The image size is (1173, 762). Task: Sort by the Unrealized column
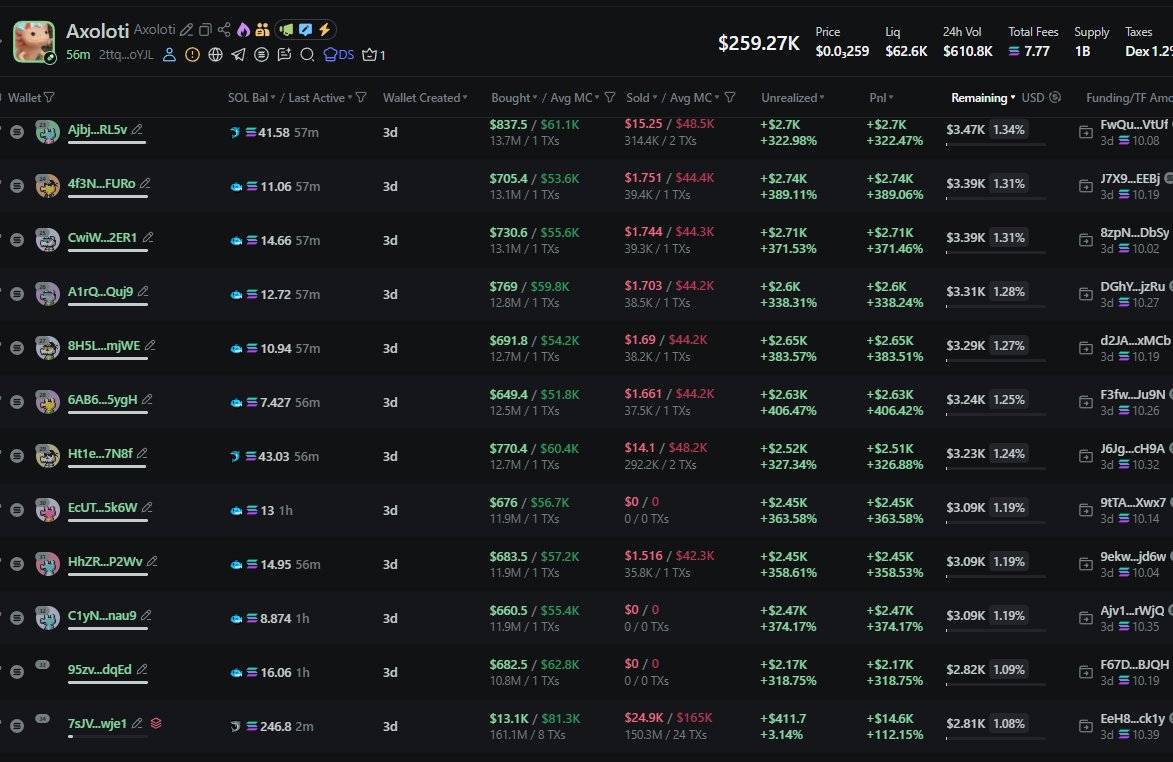click(792, 98)
